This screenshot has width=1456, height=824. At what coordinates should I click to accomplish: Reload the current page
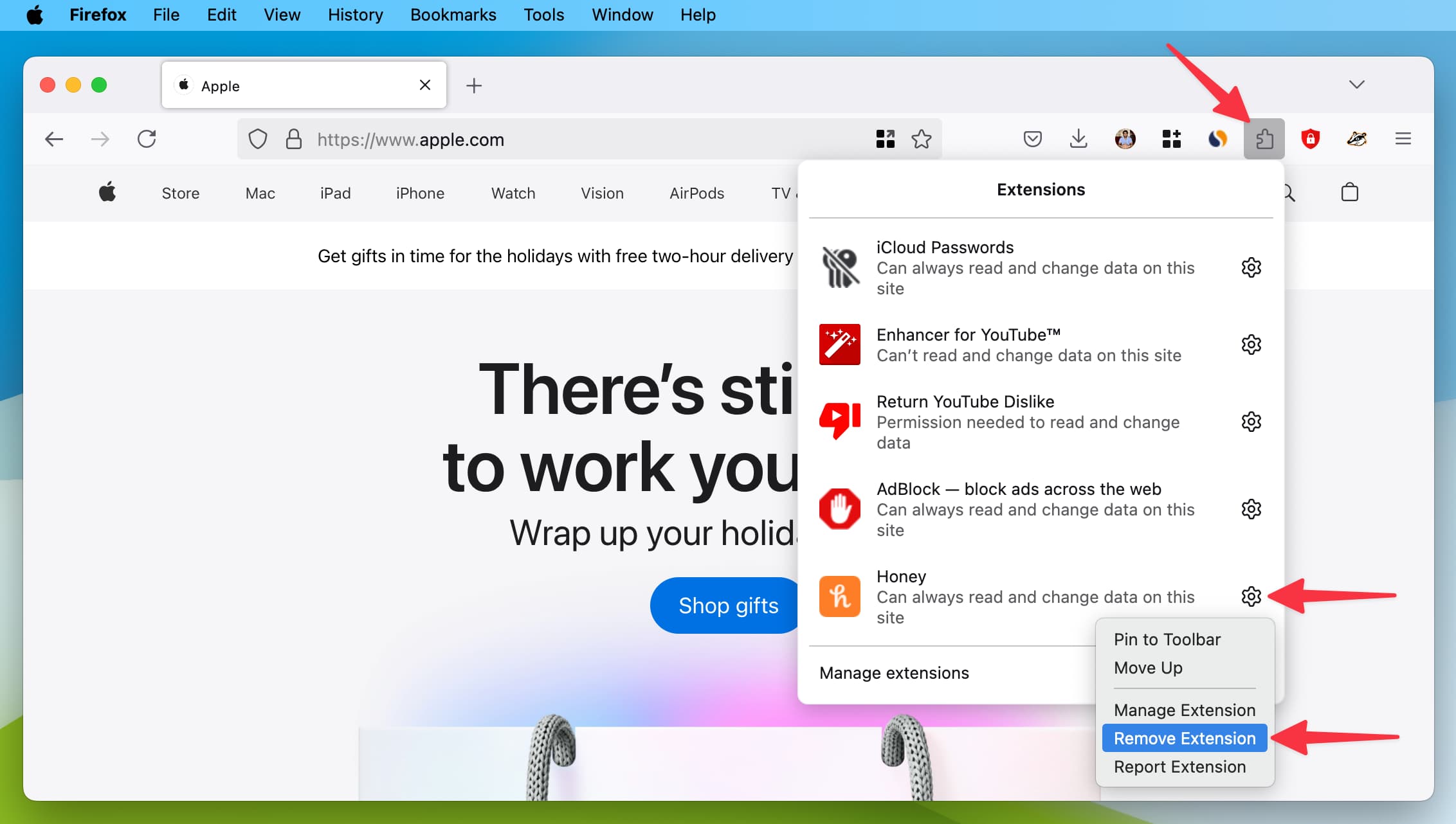(x=147, y=139)
